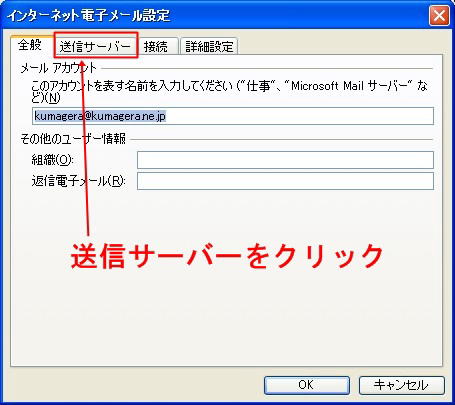This screenshot has height=405, width=455.
Task: Click the 返信電子メール(R): label
Action: (x=78, y=181)
